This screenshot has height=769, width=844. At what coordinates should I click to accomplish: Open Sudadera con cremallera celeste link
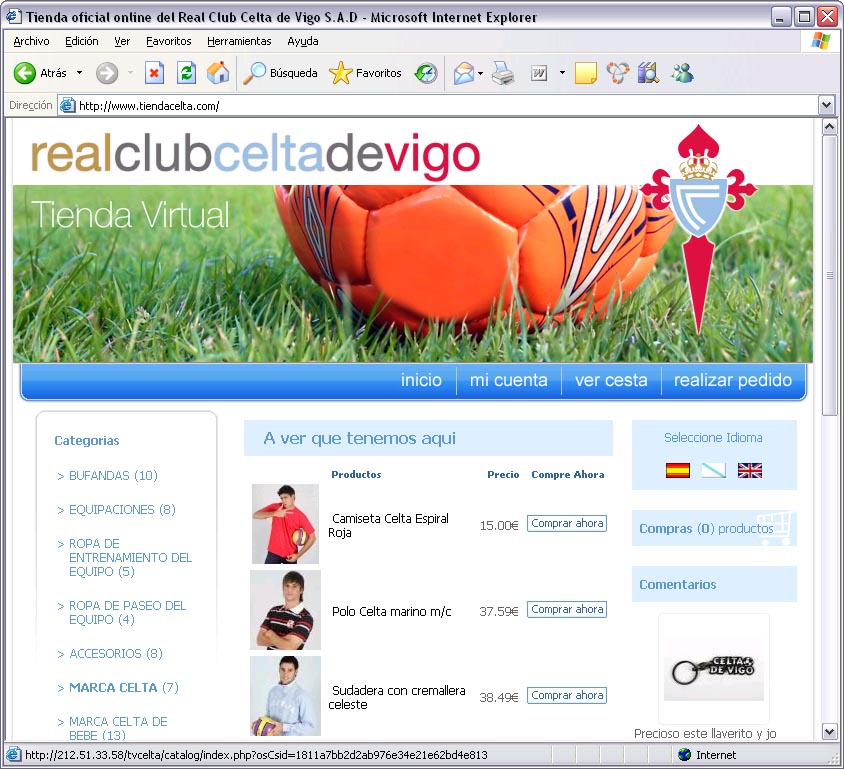[397, 697]
